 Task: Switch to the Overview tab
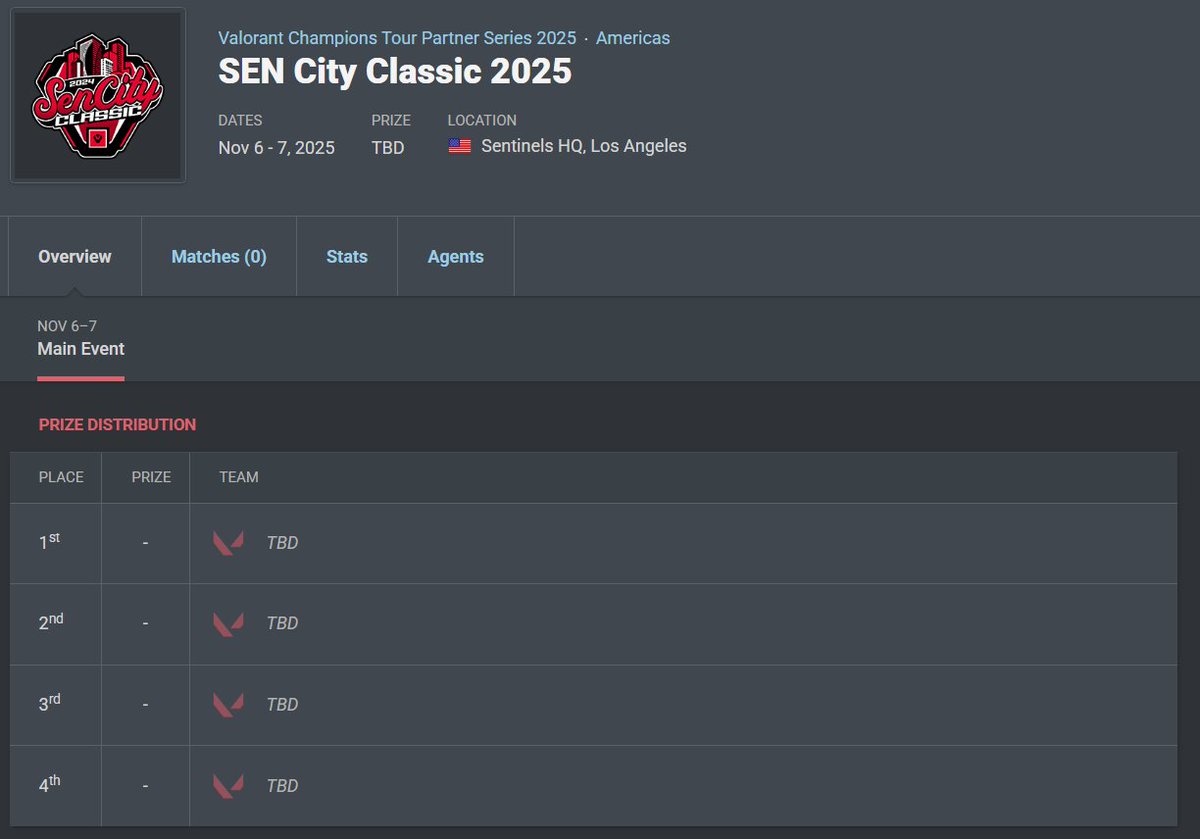(75, 257)
